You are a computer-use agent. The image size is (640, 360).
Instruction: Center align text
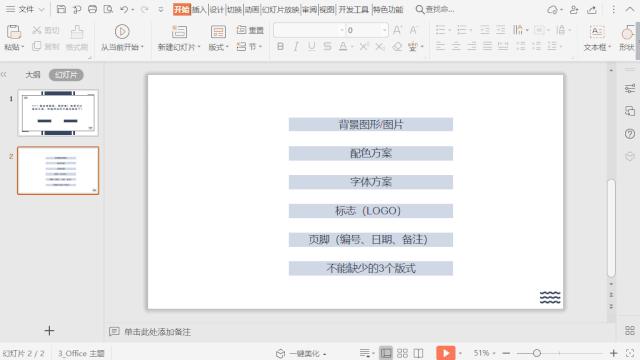(456, 47)
